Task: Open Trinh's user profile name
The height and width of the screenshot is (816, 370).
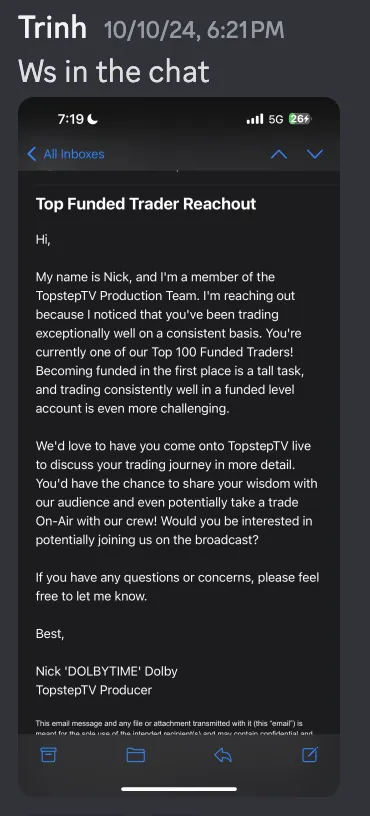Action: tap(53, 27)
